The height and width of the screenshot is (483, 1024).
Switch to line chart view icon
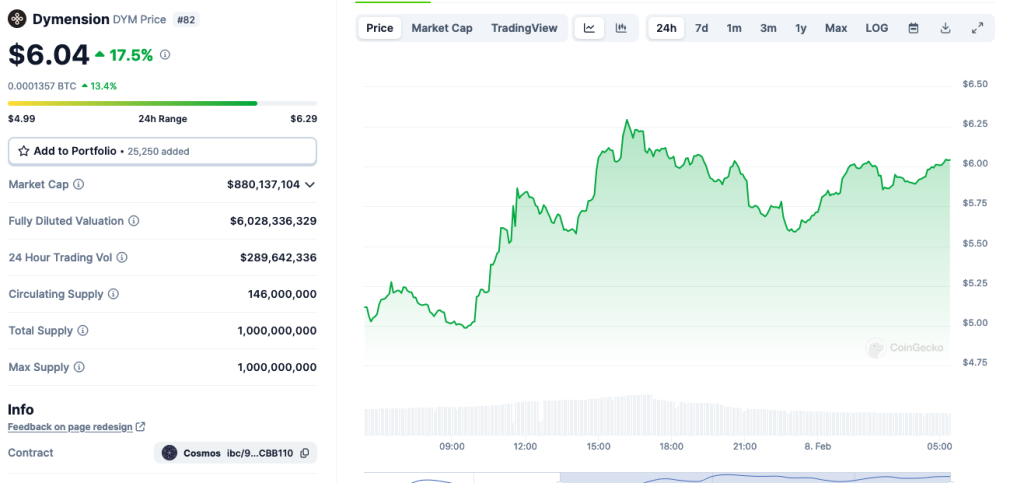[x=589, y=28]
